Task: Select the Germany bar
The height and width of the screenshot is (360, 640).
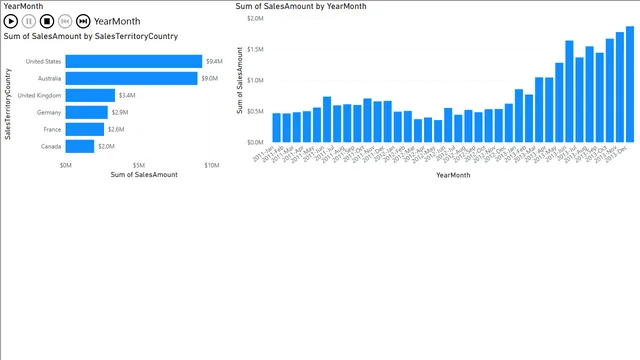Action: pyautogui.click(x=87, y=112)
